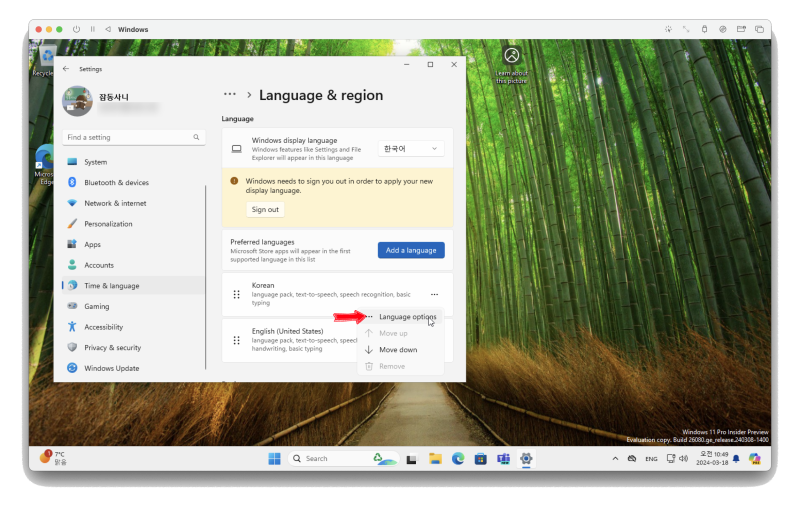
Task: Click the Move up menu entry
Action: (x=401, y=333)
